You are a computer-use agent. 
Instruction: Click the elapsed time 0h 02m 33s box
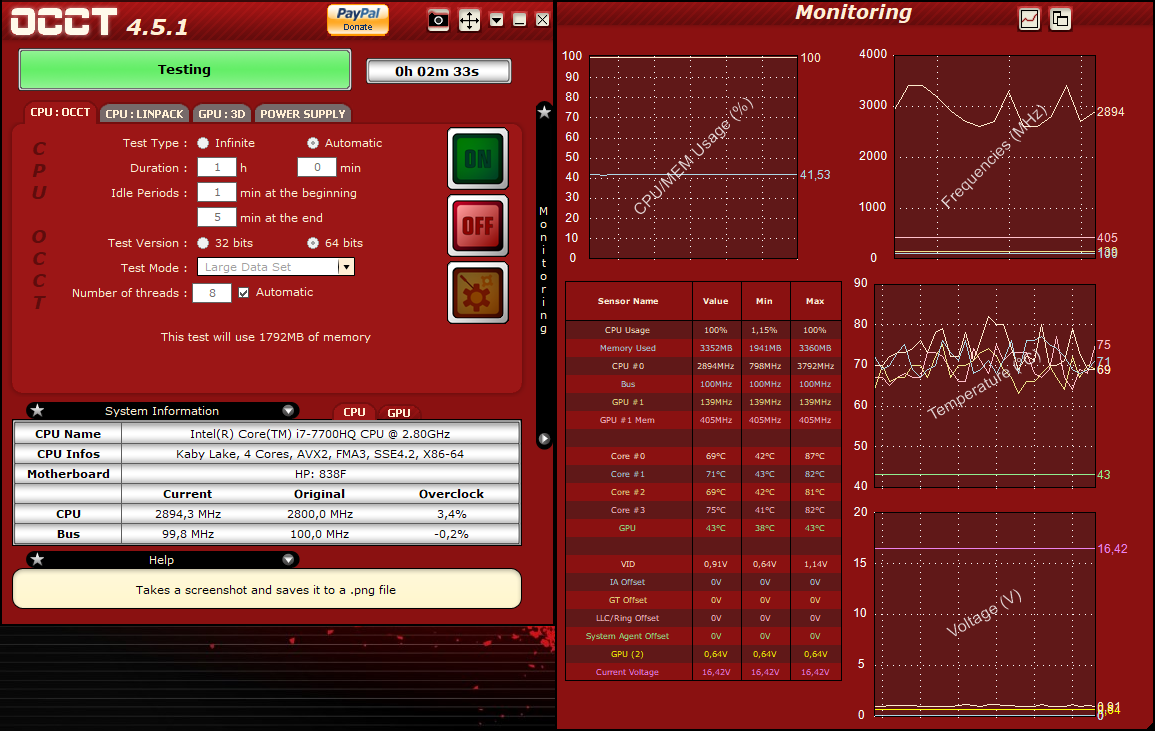(438, 71)
